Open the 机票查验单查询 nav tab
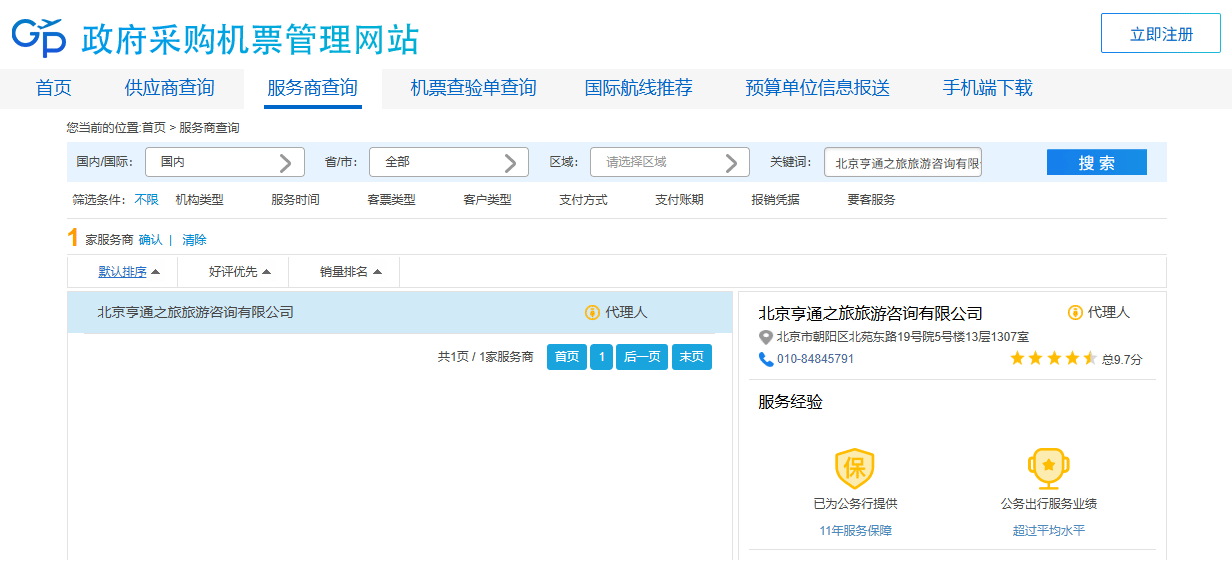Viewport: 1232px width, 570px height. 473,88
